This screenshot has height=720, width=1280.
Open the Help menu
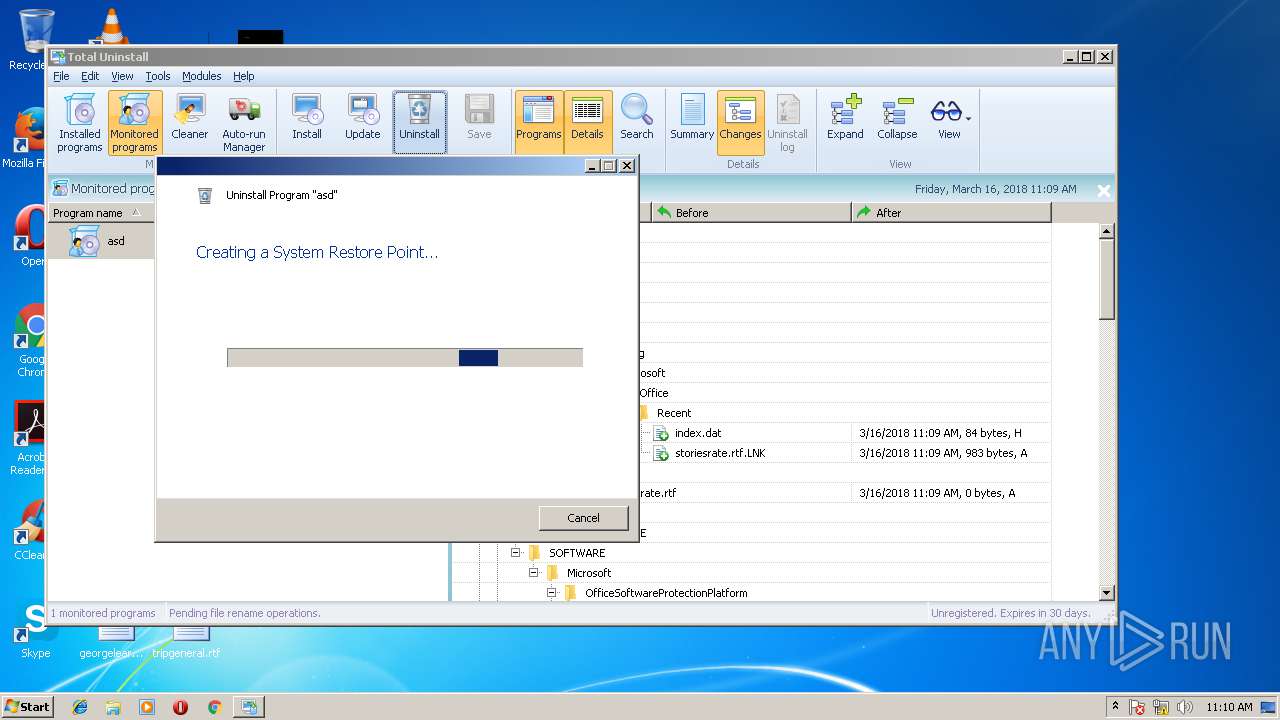(x=244, y=76)
